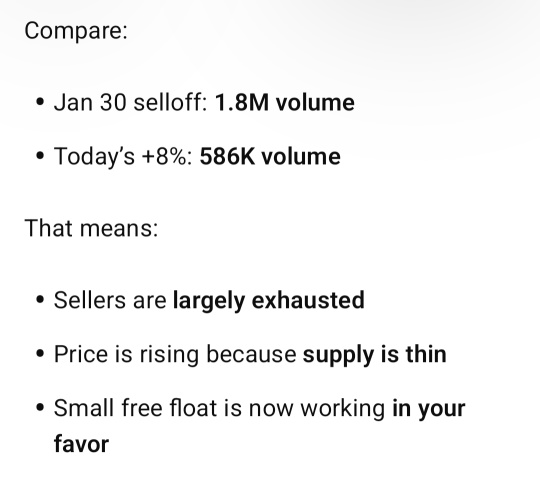Screen dimensions: 540x500
Task: Click the bullet before 'Price is rising'
Action: [x=40, y=354]
